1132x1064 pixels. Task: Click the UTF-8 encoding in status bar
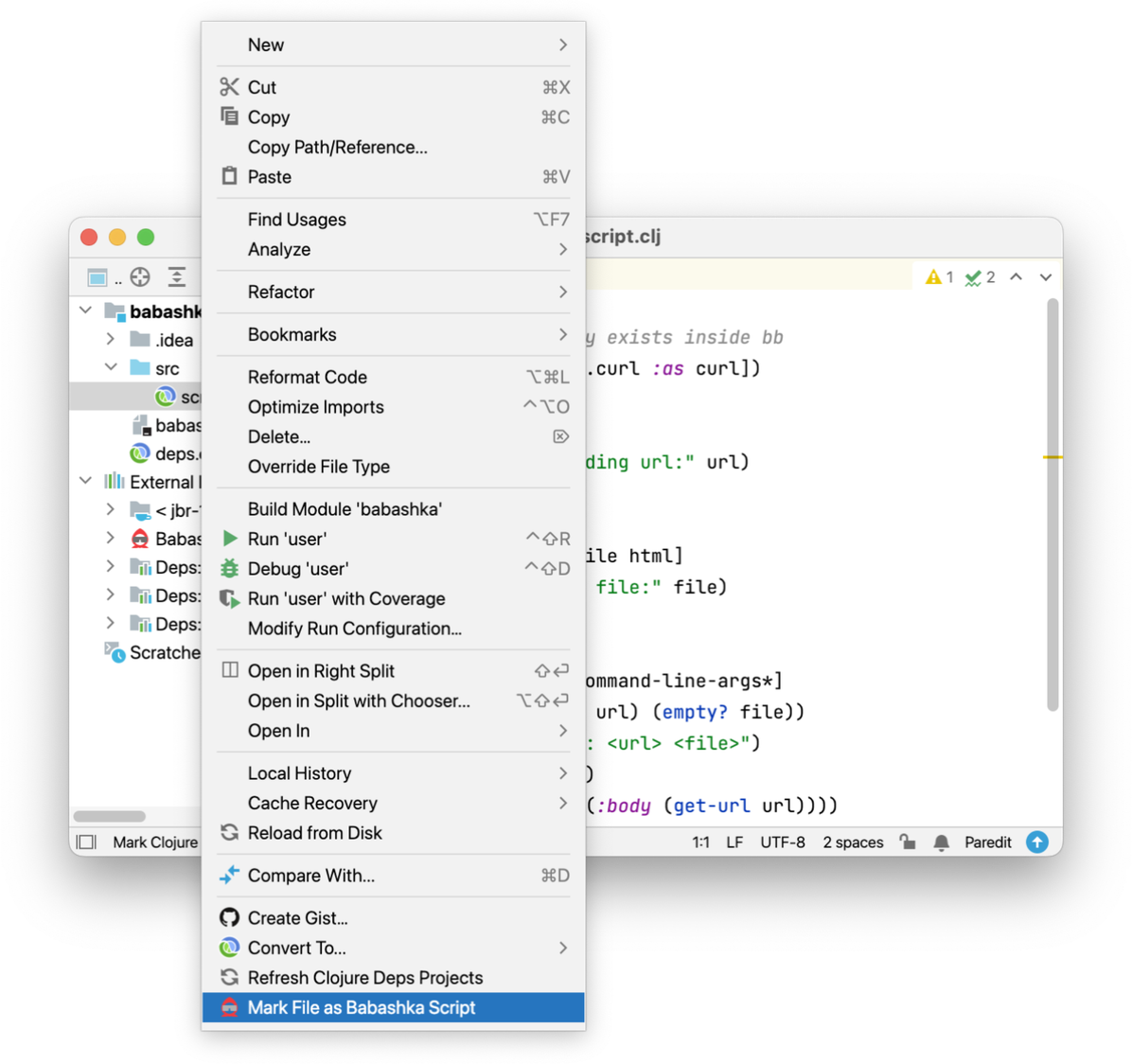[x=783, y=842]
